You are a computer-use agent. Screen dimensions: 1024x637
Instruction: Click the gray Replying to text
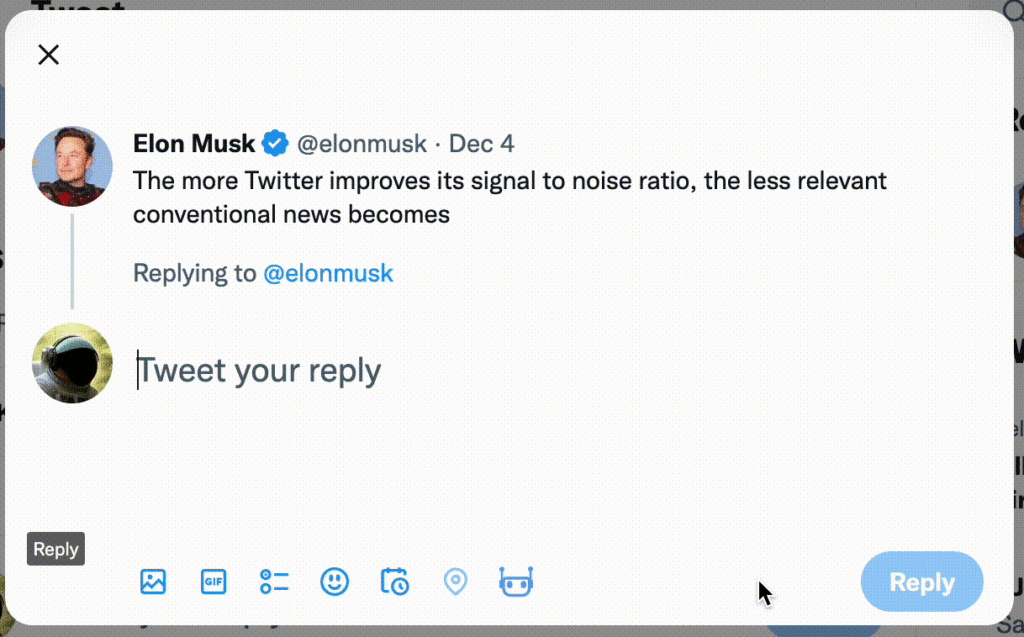click(x=195, y=273)
